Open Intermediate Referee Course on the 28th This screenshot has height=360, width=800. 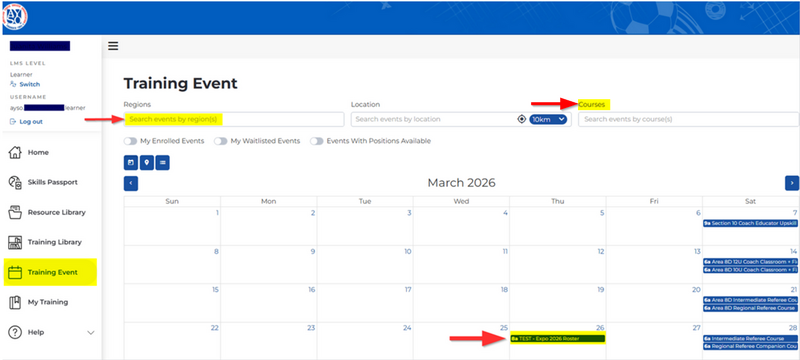coord(750,339)
